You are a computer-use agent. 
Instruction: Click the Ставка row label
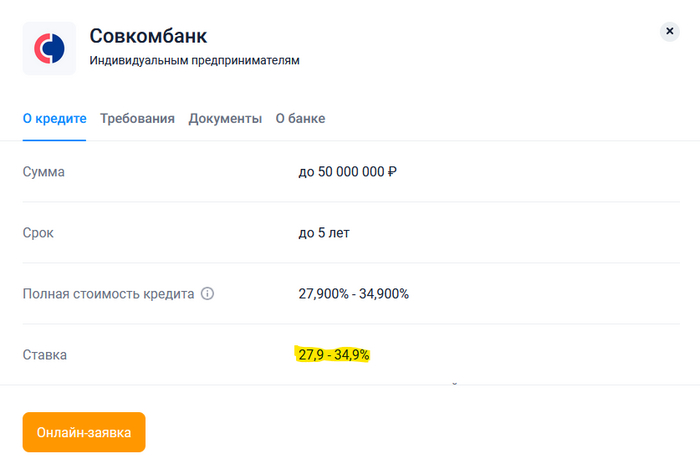click(45, 355)
